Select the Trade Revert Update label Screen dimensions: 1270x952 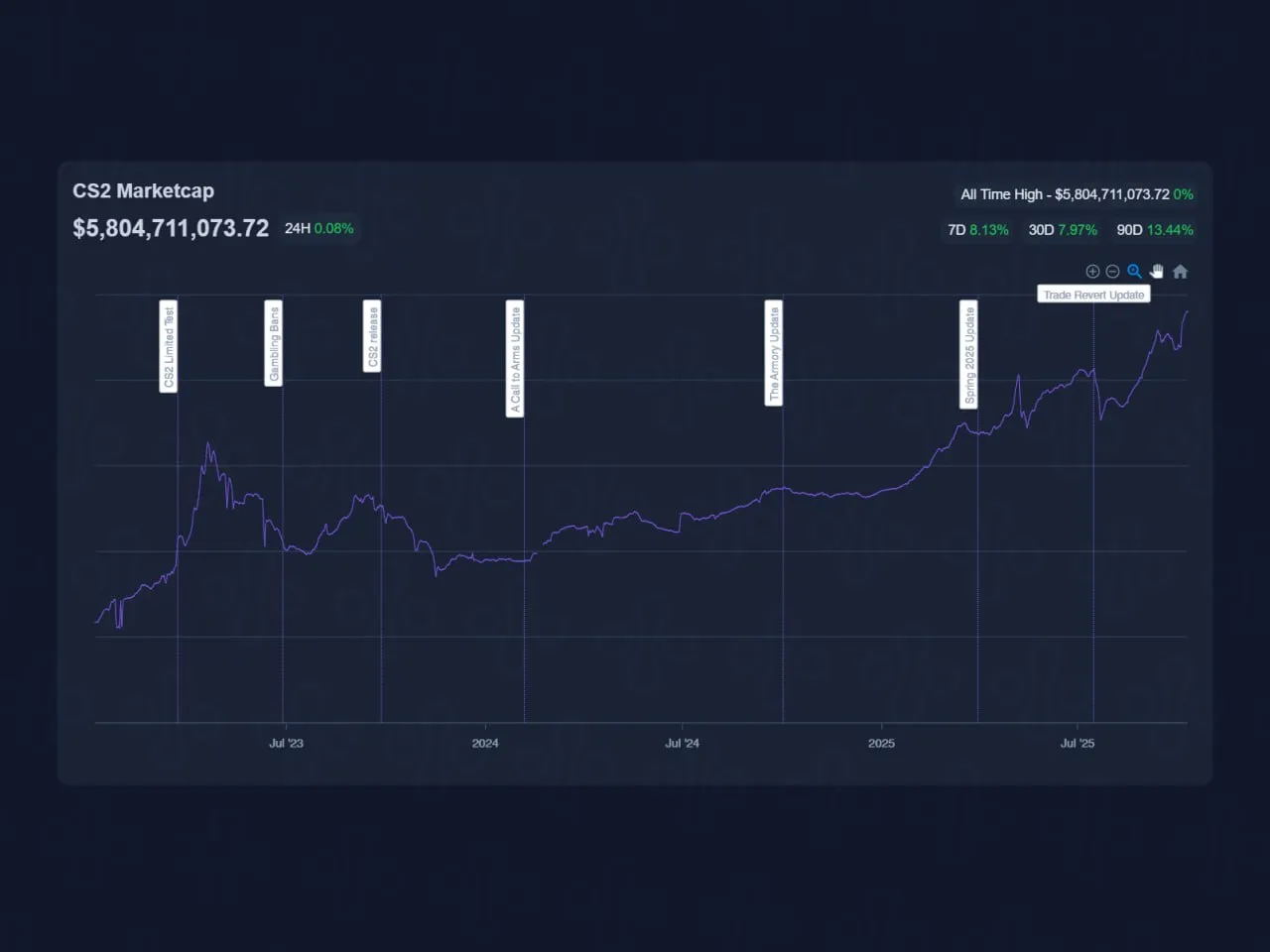click(1093, 295)
